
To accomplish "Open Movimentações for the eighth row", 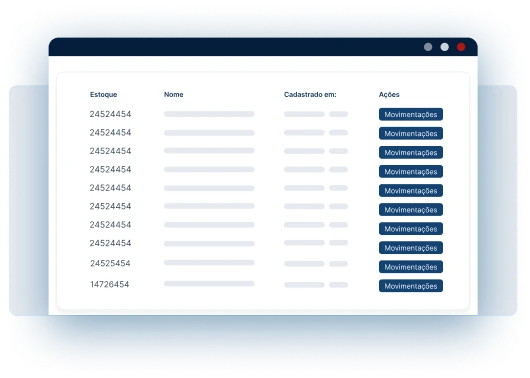I will 411,248.
